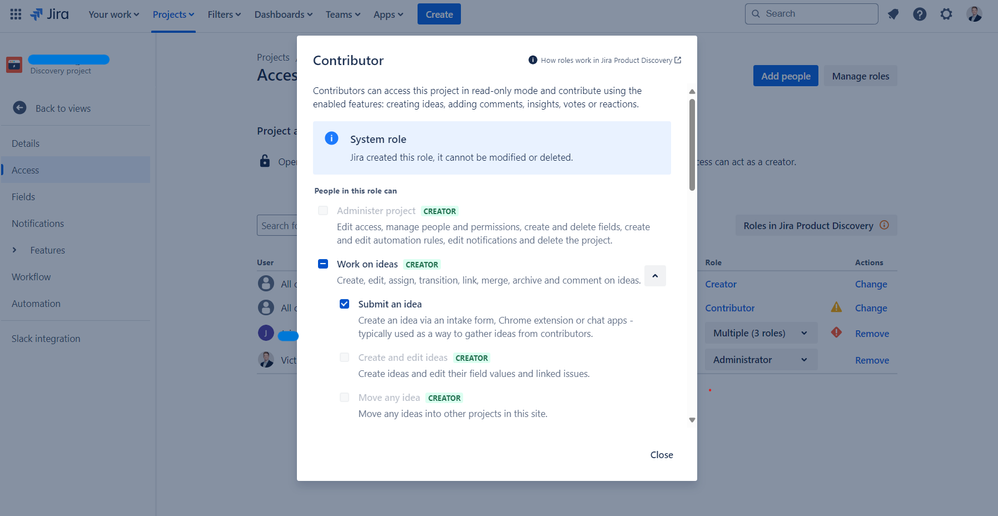Collapse the Work on ideas section
This screenshot has height=516, width=998.
point(655,275)
